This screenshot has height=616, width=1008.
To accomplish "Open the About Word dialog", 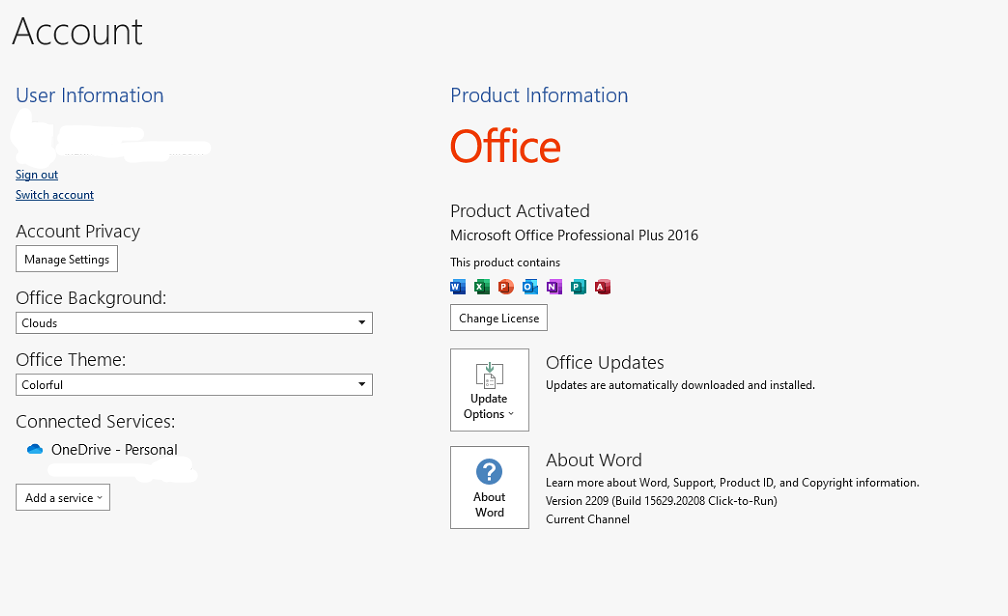I will pos(489,487).
